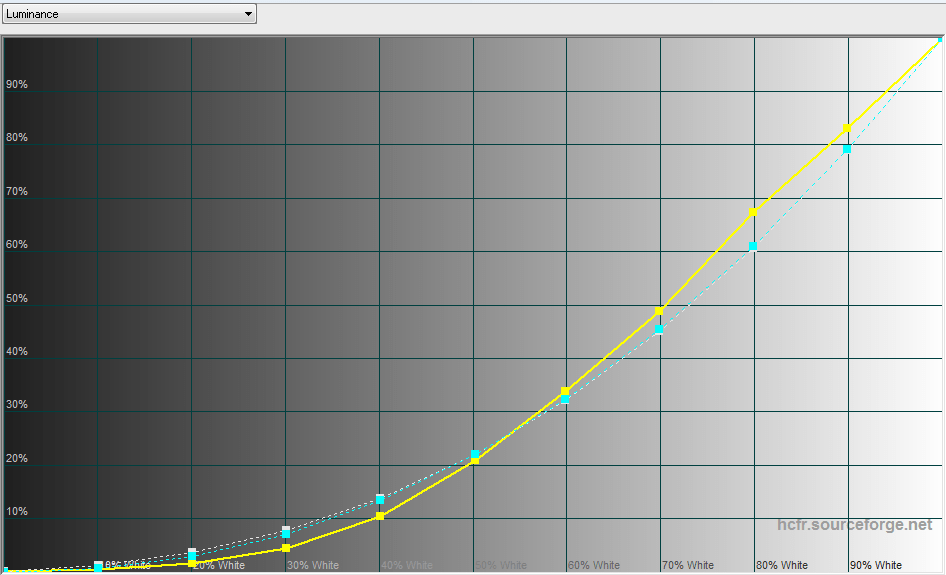Select yellow data point at 60% White
946x575 pixels.
[566, 391]
